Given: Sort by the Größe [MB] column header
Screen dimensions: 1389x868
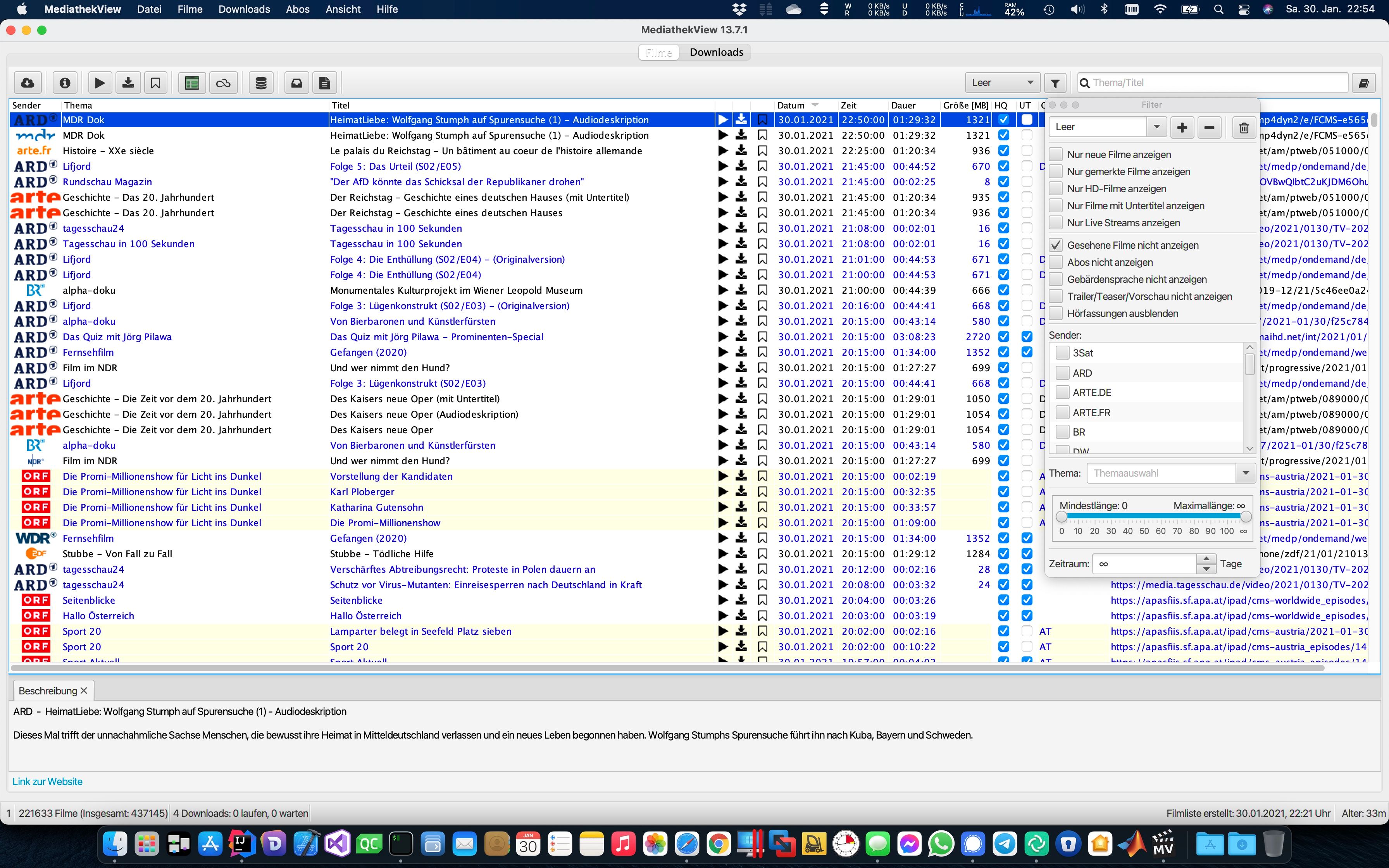Looking at the screenshot, I should coord(965,106).
